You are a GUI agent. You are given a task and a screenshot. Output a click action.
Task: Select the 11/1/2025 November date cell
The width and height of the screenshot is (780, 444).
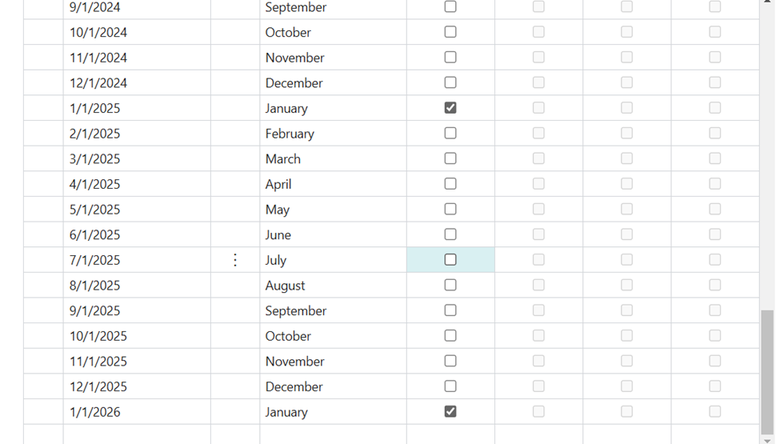[137, 361]
